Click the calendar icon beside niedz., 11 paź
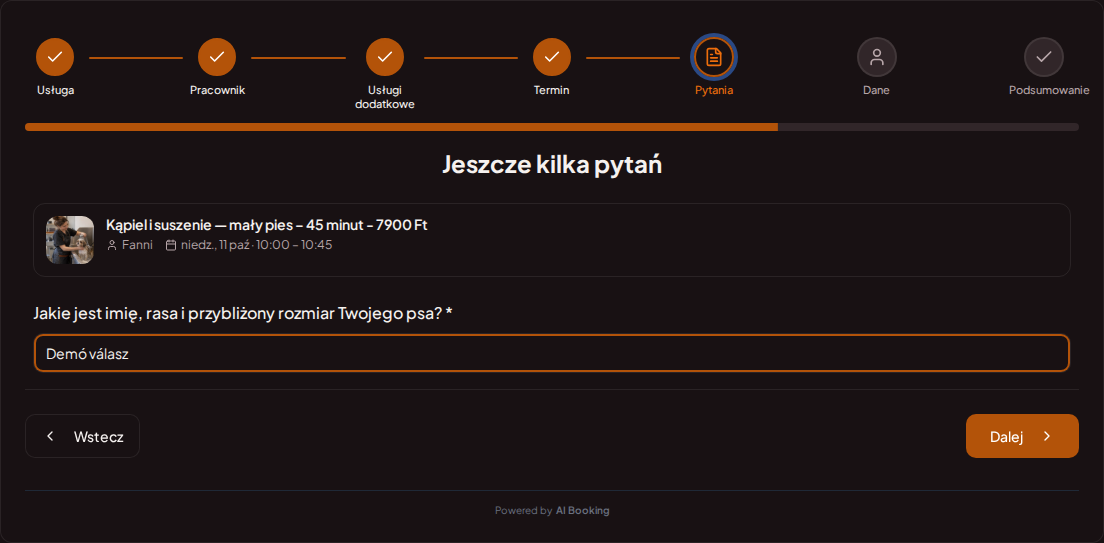Screen dimensions: 1104x543 click(170, 245)
